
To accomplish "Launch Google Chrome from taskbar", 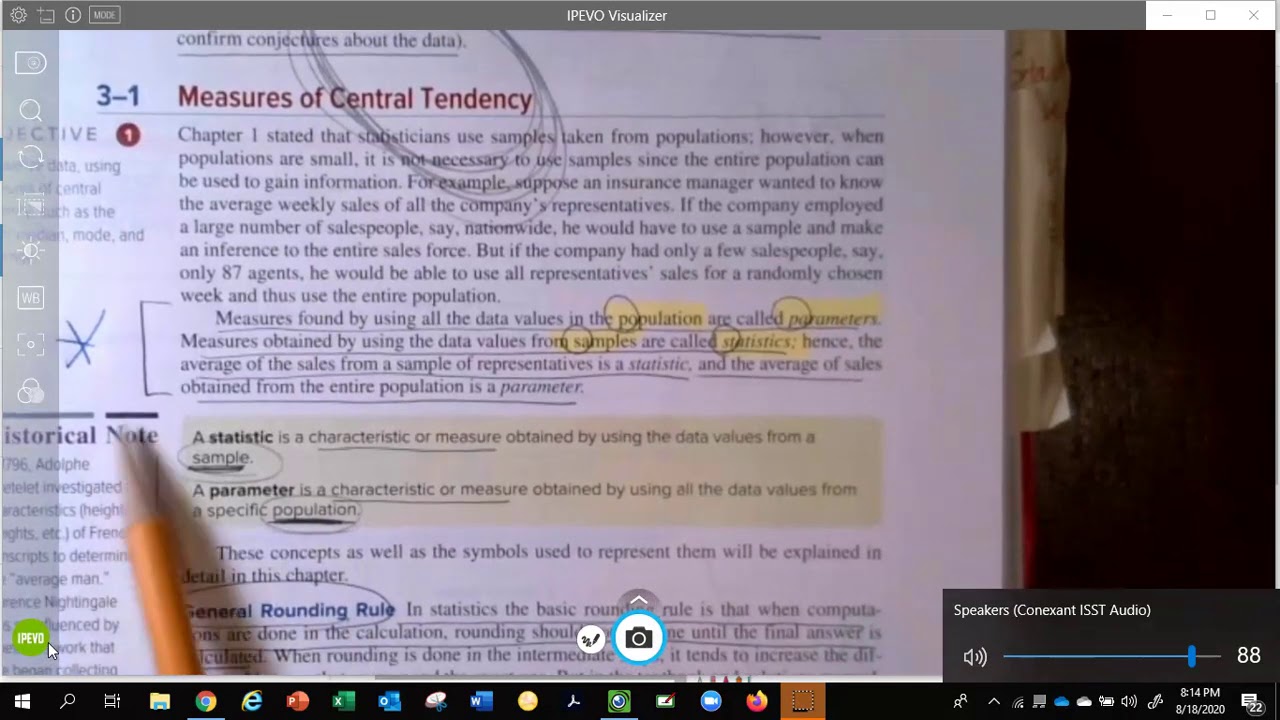I will tap(206, 702).
